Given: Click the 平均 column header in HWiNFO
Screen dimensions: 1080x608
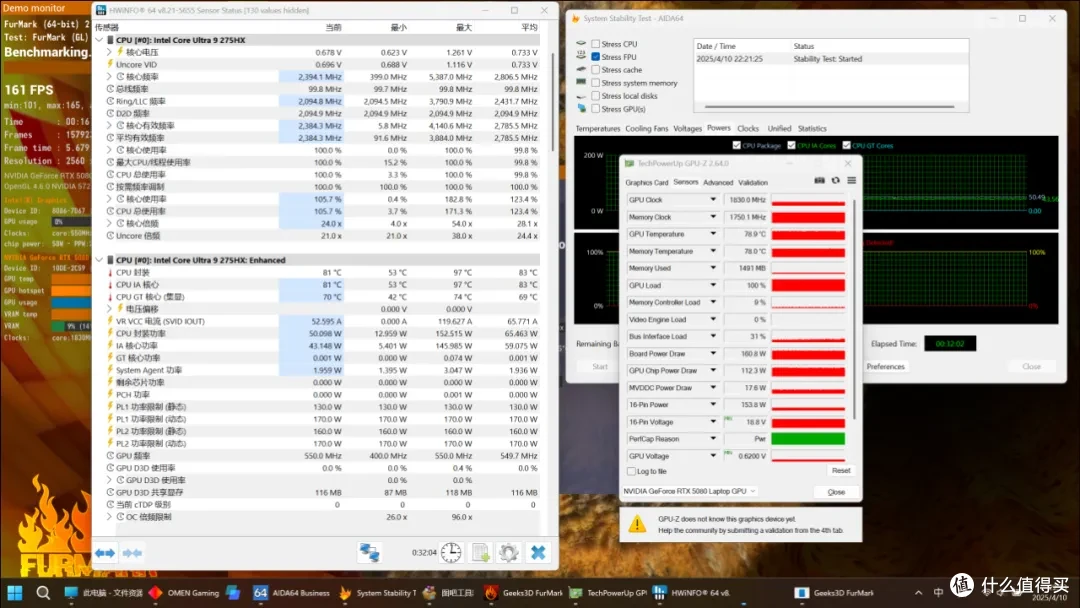Looking at the screenshot, I should point(528,28).
